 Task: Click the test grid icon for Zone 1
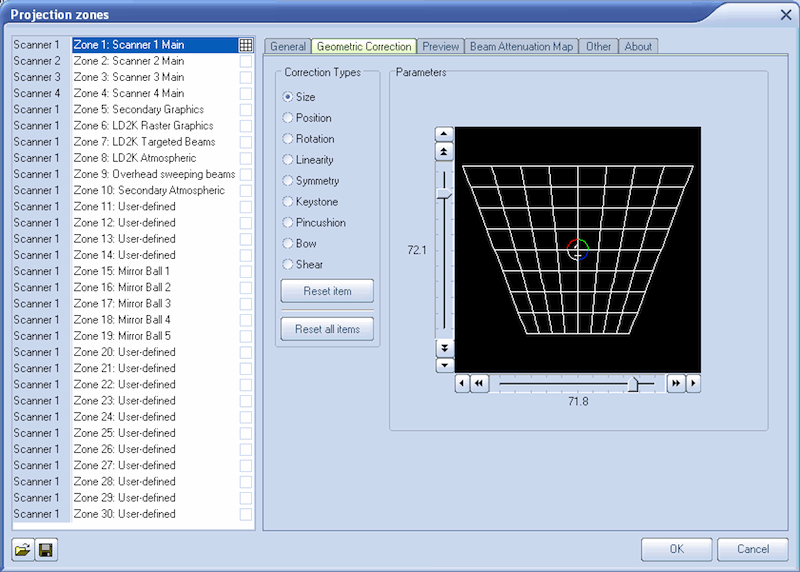pyautogui.click(x=246, y=45)
